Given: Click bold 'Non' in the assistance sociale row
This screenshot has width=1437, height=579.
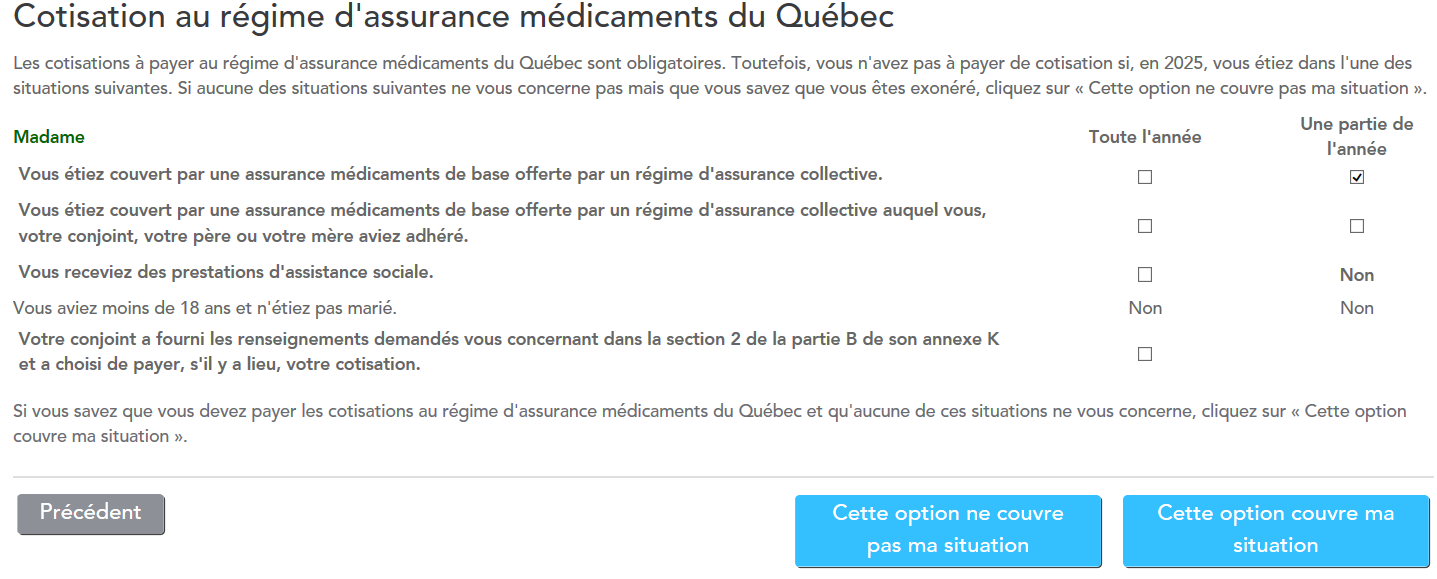Looking at the screenshot, I should (1356, 275).
